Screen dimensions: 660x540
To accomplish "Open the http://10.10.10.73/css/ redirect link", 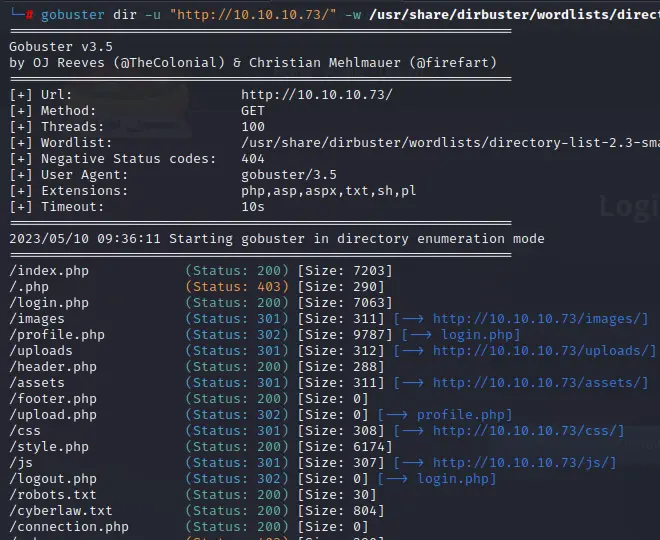I will 524,431.
